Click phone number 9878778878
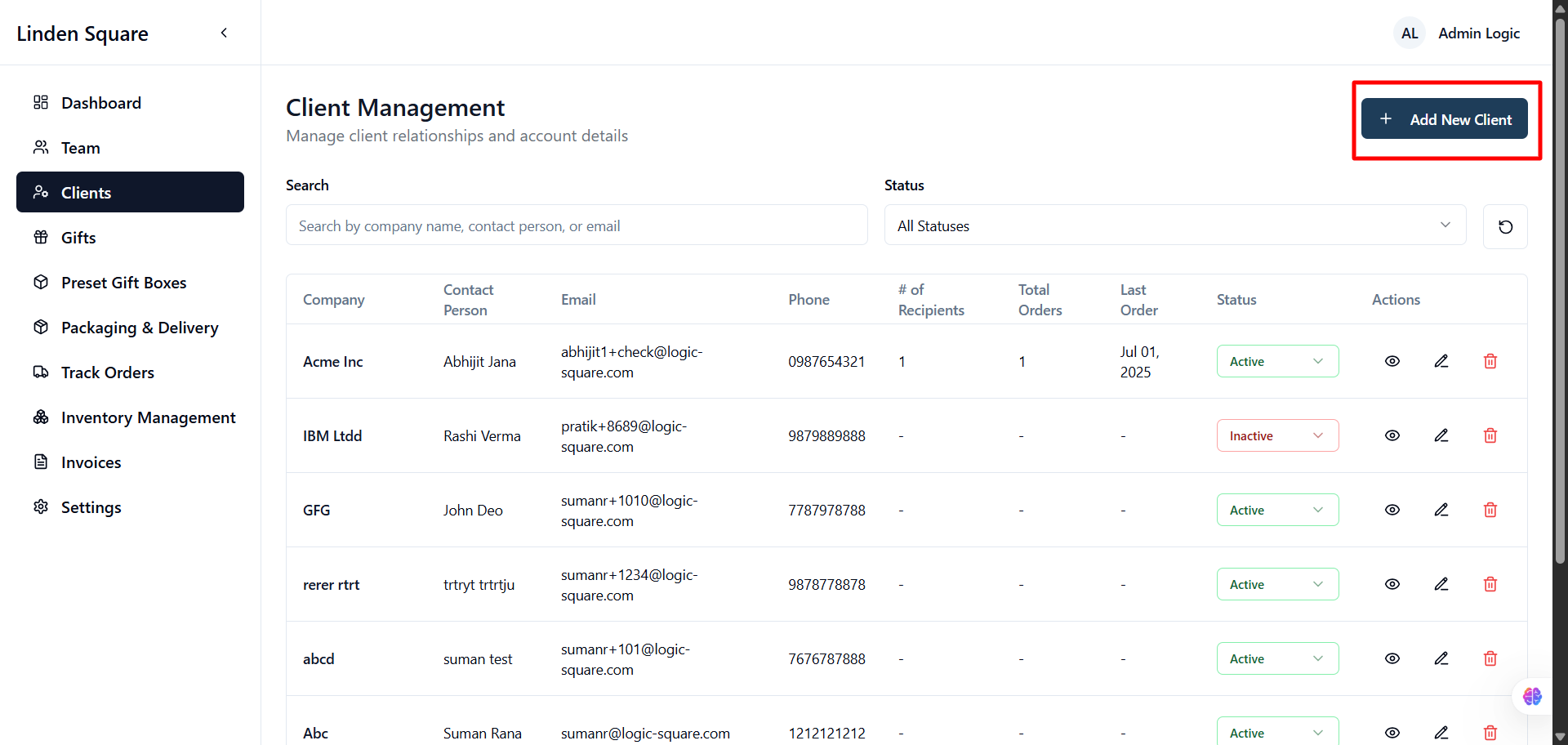1568x745 pixels. point(826,585)
